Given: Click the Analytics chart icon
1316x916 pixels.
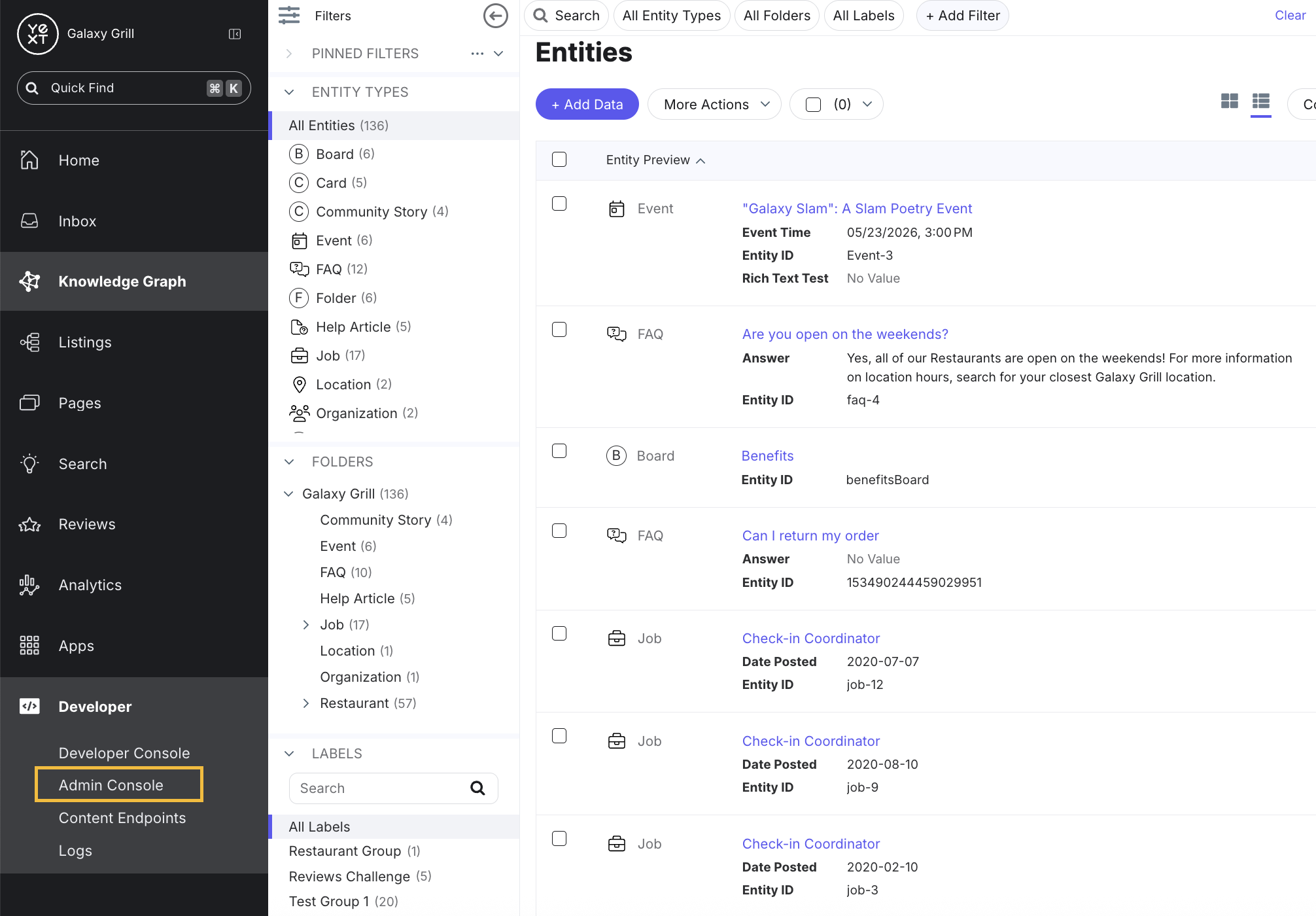Looking at the screenshot, I should [29, 585].
